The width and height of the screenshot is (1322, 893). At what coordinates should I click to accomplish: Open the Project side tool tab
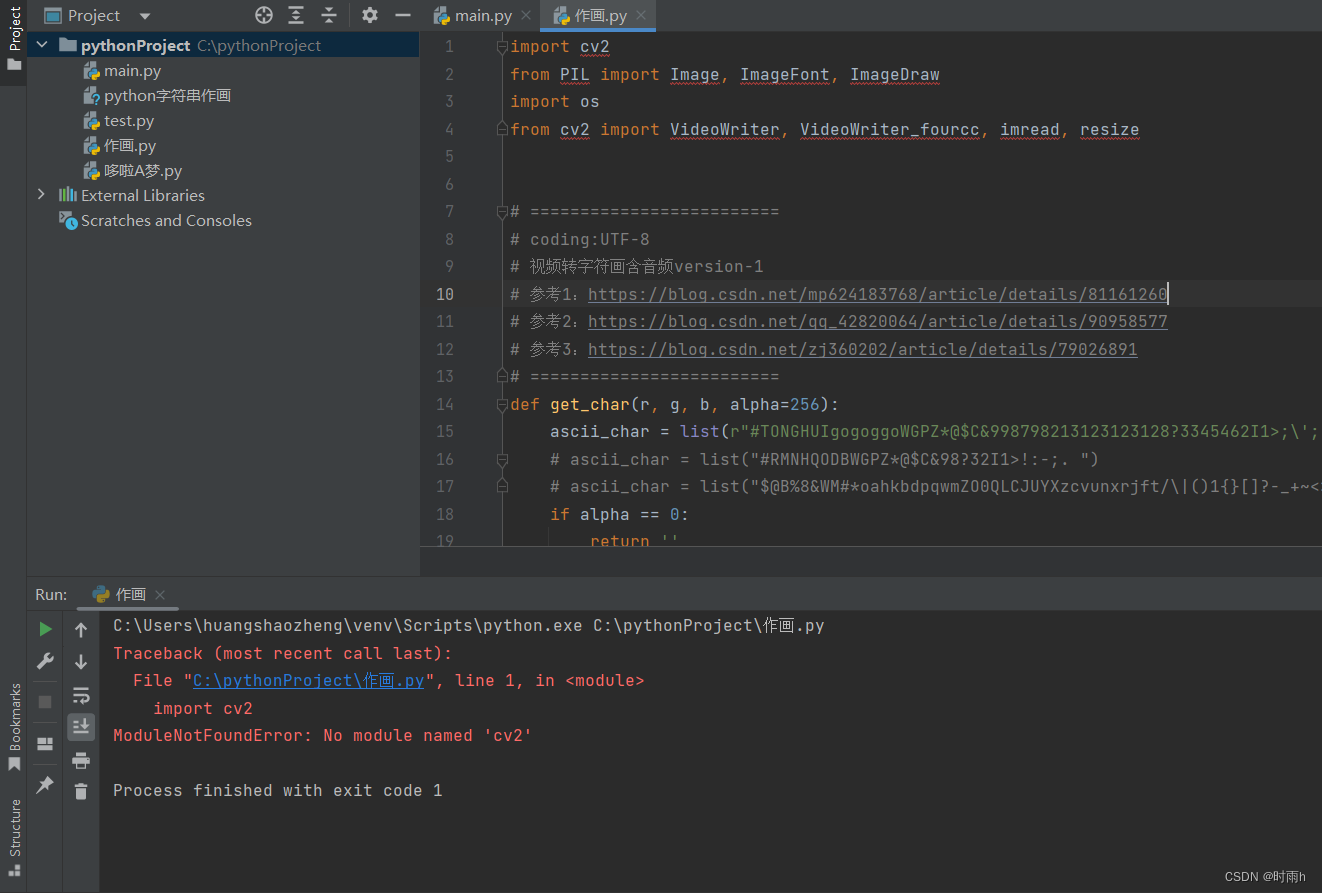click(x=14, y=38)
